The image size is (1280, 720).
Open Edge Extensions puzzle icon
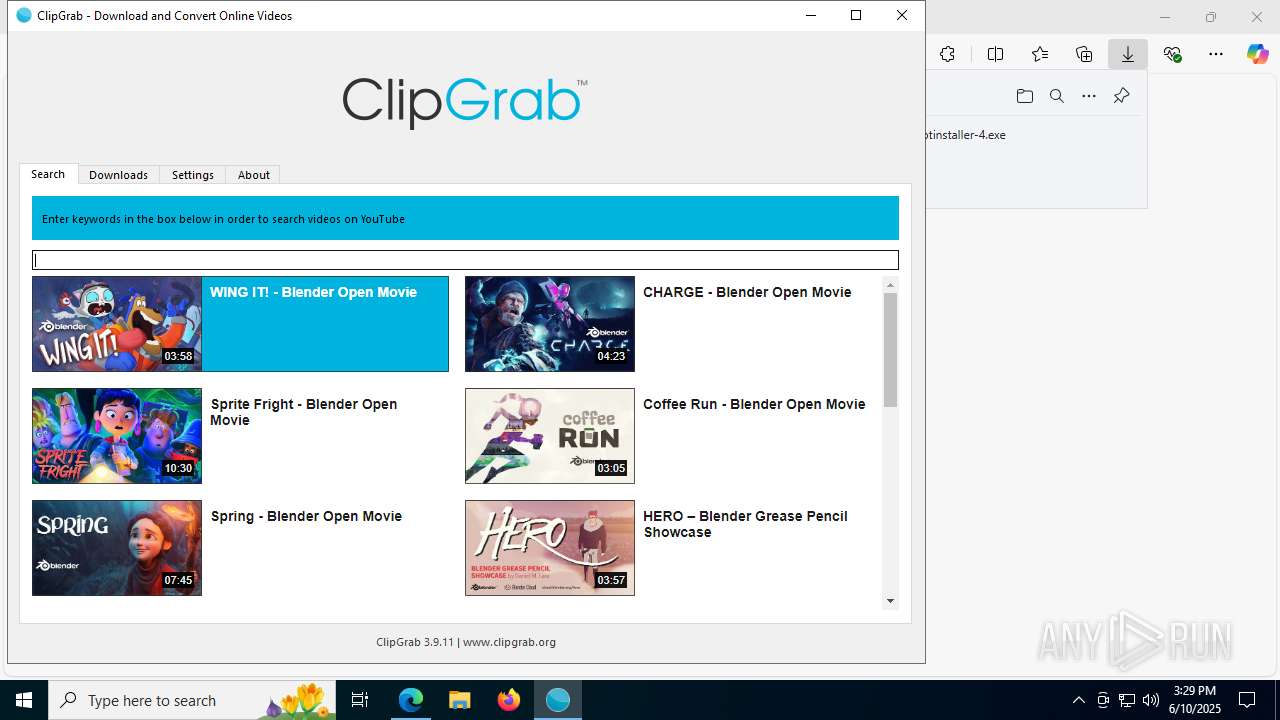pos(947,54)
